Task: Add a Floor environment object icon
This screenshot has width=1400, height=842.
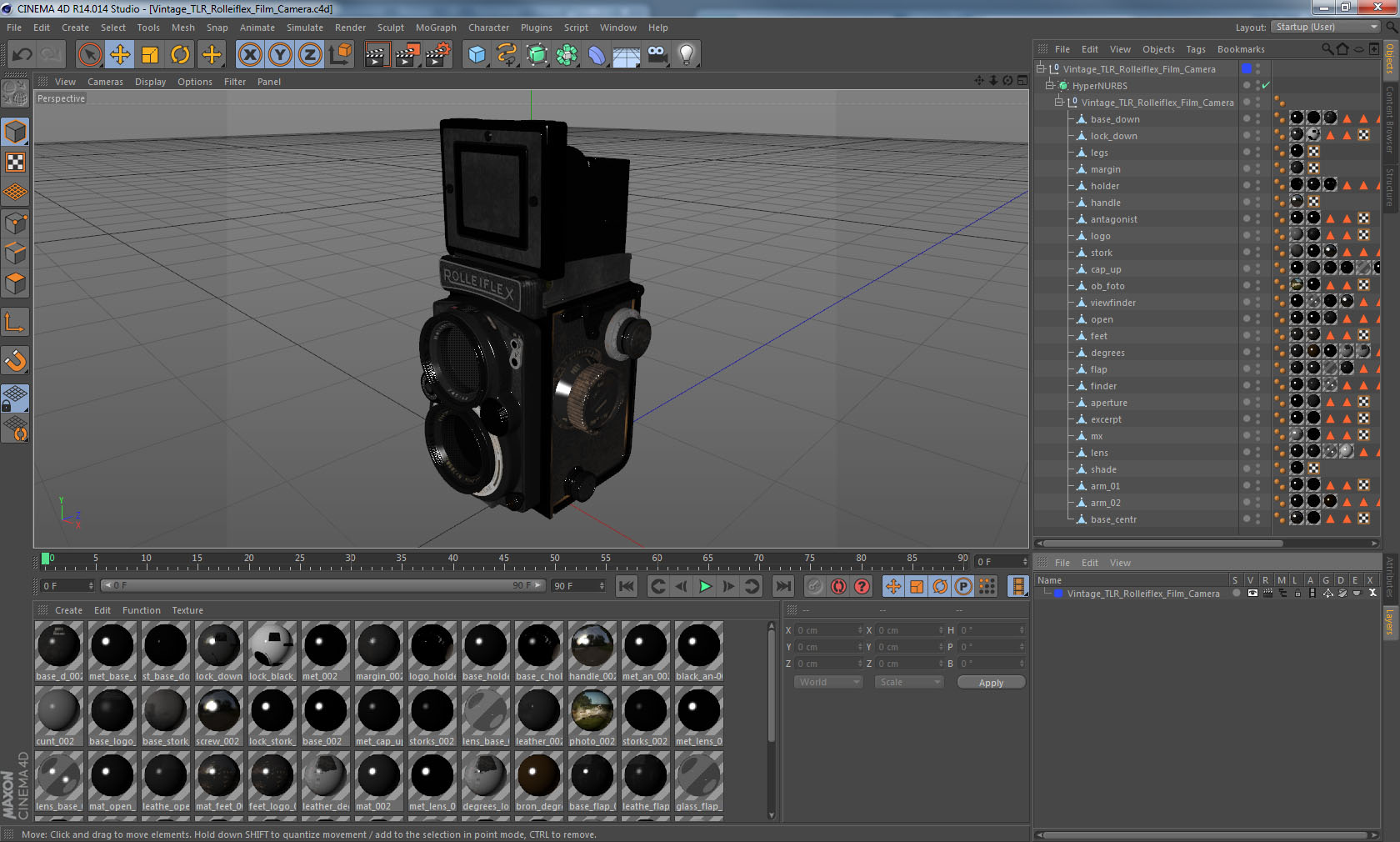Action: pyautogui.click(x=627, y=55)
